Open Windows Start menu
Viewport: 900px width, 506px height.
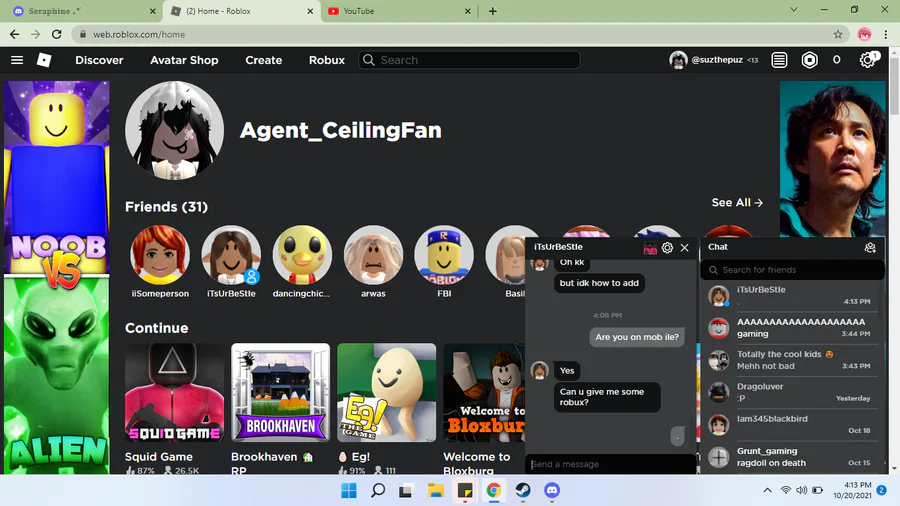348,491
